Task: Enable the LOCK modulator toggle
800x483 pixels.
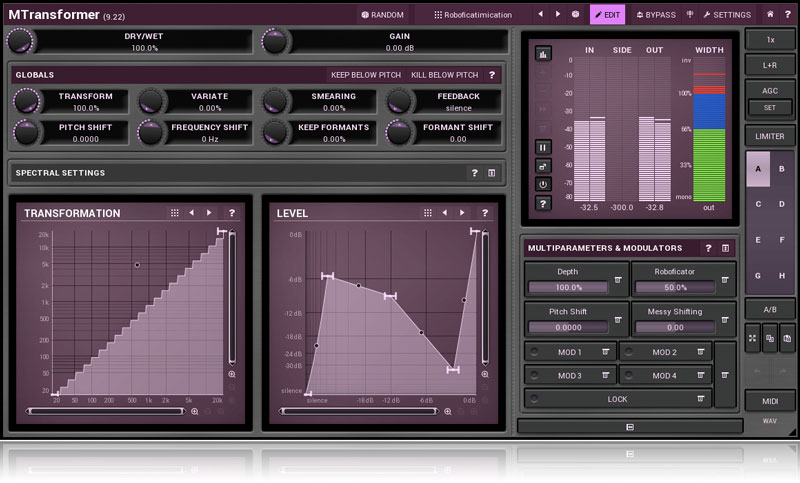Action: click(534, 399)
